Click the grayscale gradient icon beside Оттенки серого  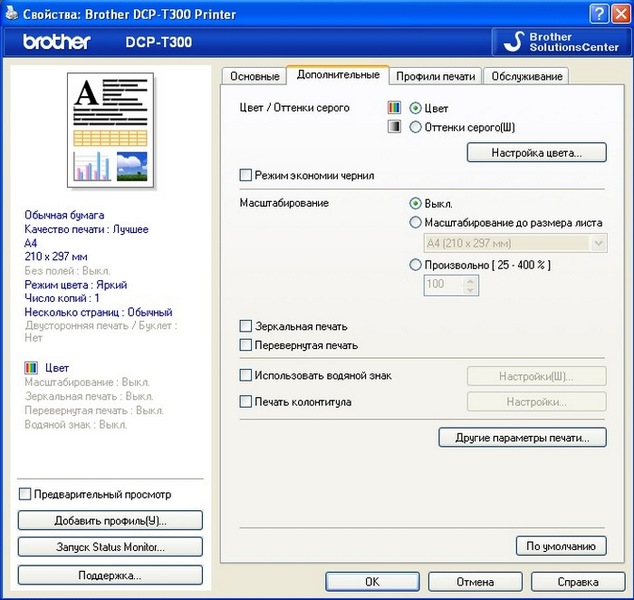[x=394, y=127]
